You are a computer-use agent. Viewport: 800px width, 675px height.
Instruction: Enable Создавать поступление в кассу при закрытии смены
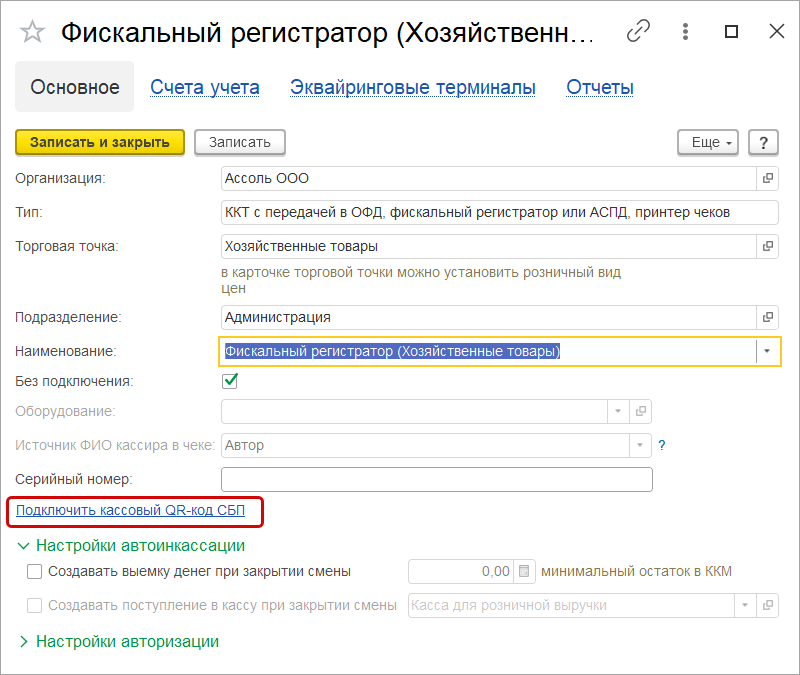[x=34, y=606]
